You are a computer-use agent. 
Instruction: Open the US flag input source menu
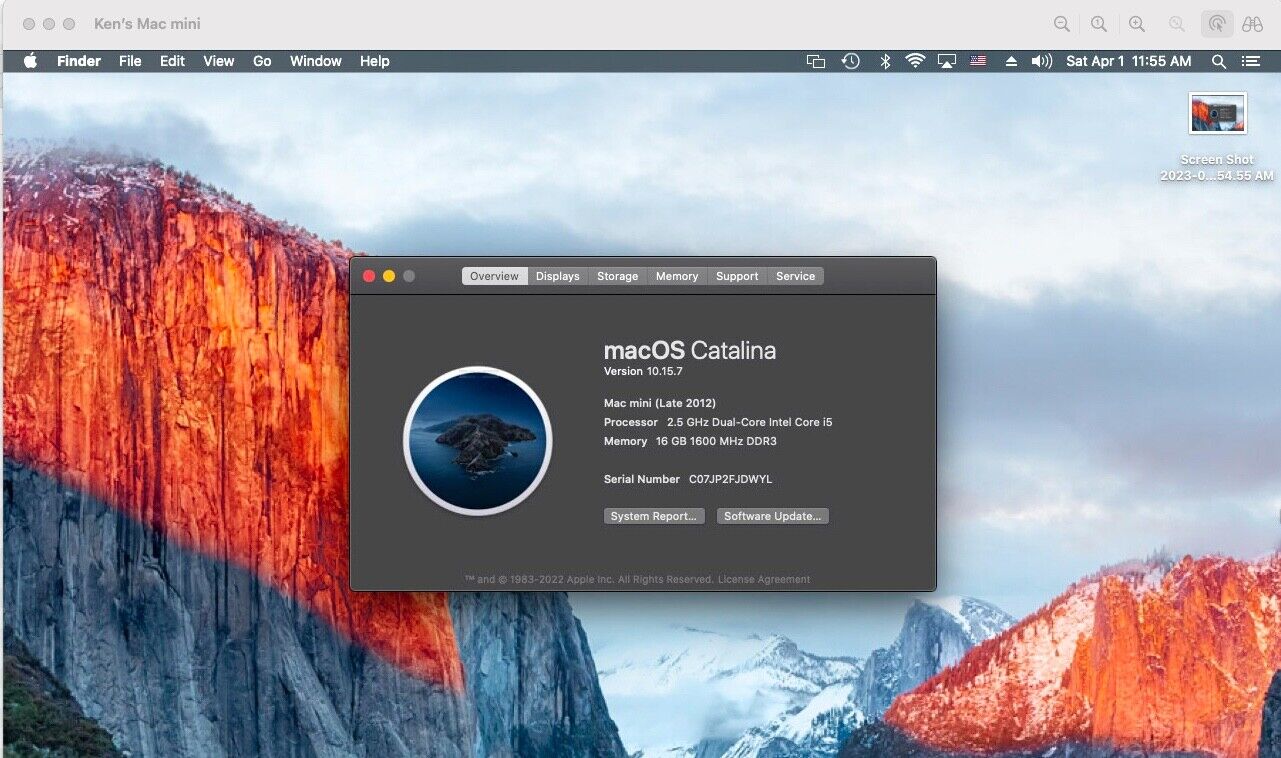[978, 61]
